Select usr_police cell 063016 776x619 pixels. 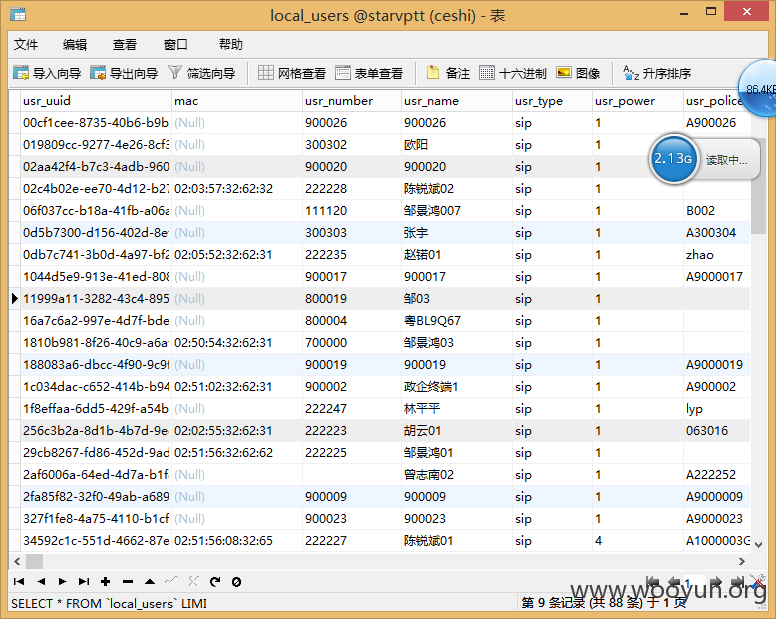717,430
